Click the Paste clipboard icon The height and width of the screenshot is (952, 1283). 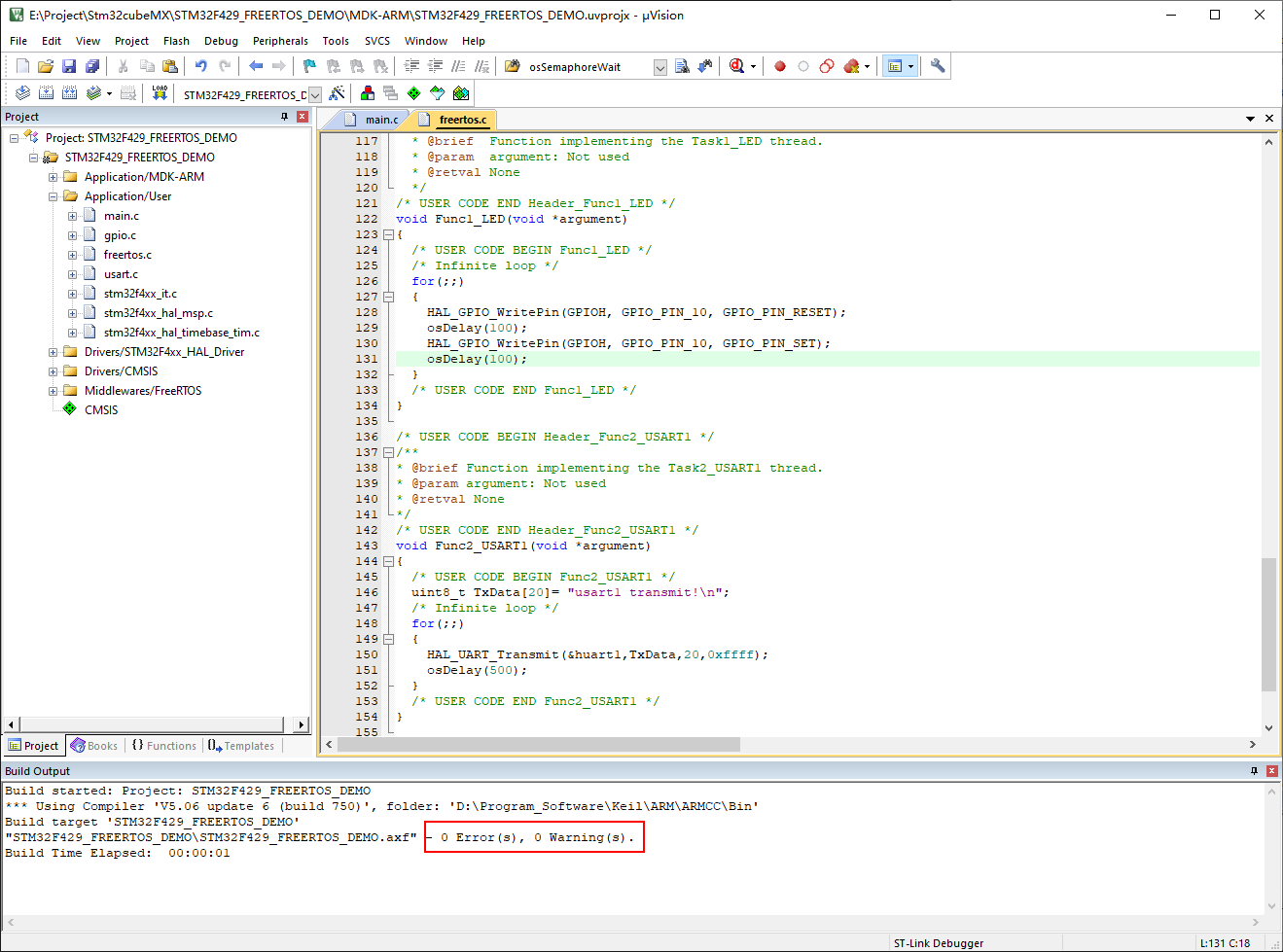point(170,66)
